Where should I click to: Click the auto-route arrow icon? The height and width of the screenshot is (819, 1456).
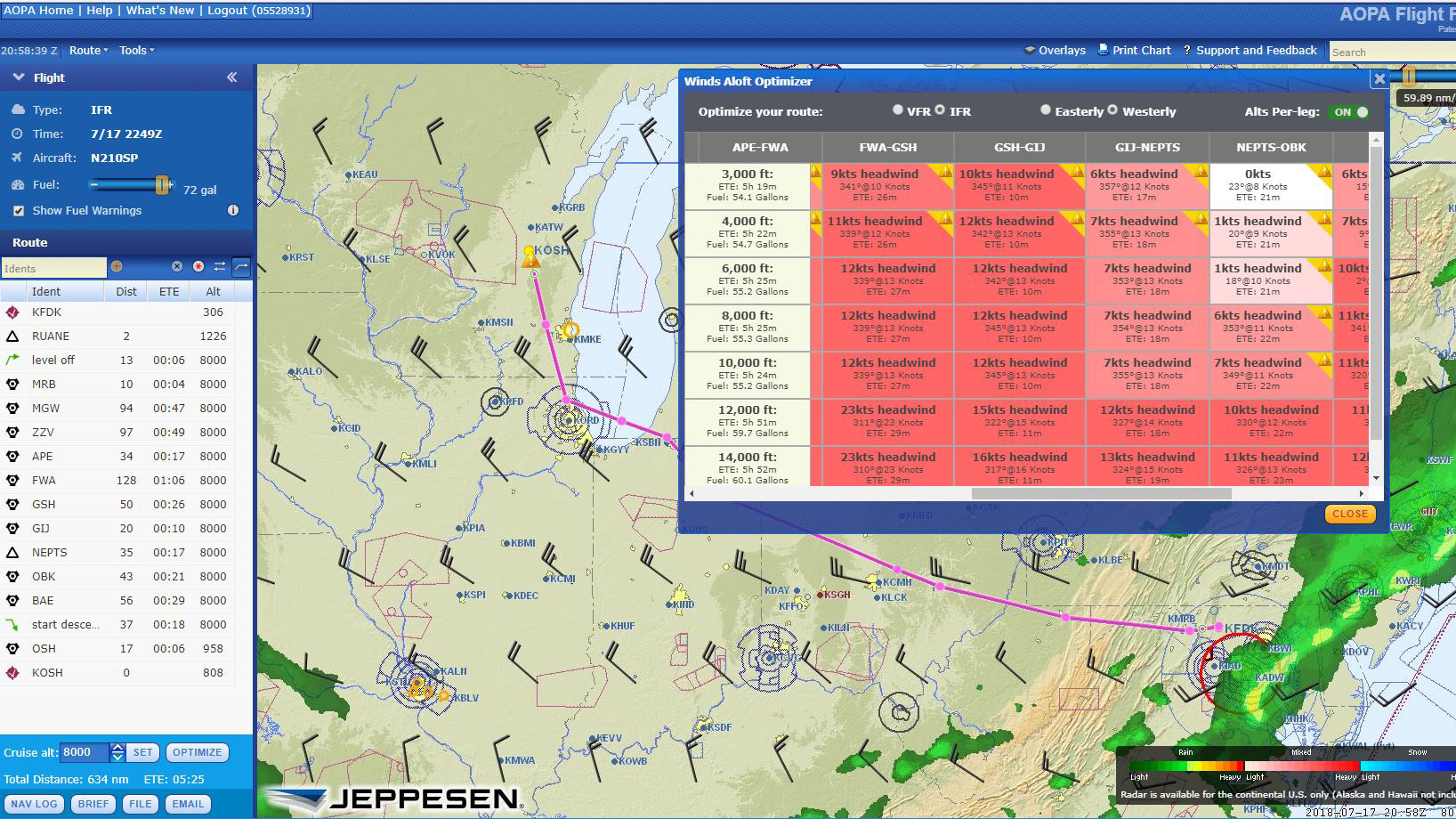241,266
